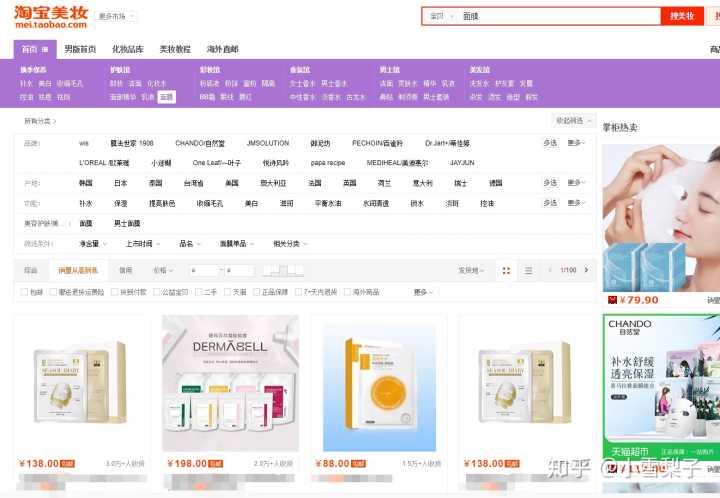Click 多选 in the brand row

click(550, 143)
